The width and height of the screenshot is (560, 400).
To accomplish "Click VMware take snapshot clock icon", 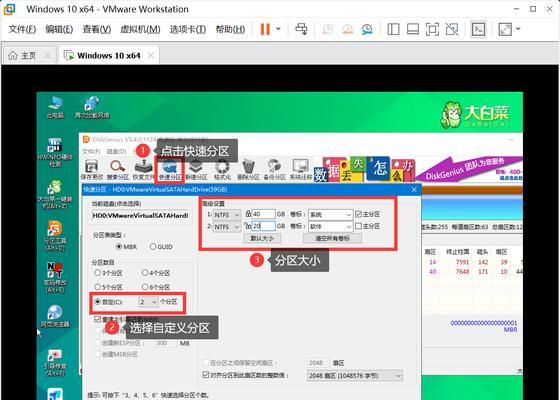I will coord(328,29).
